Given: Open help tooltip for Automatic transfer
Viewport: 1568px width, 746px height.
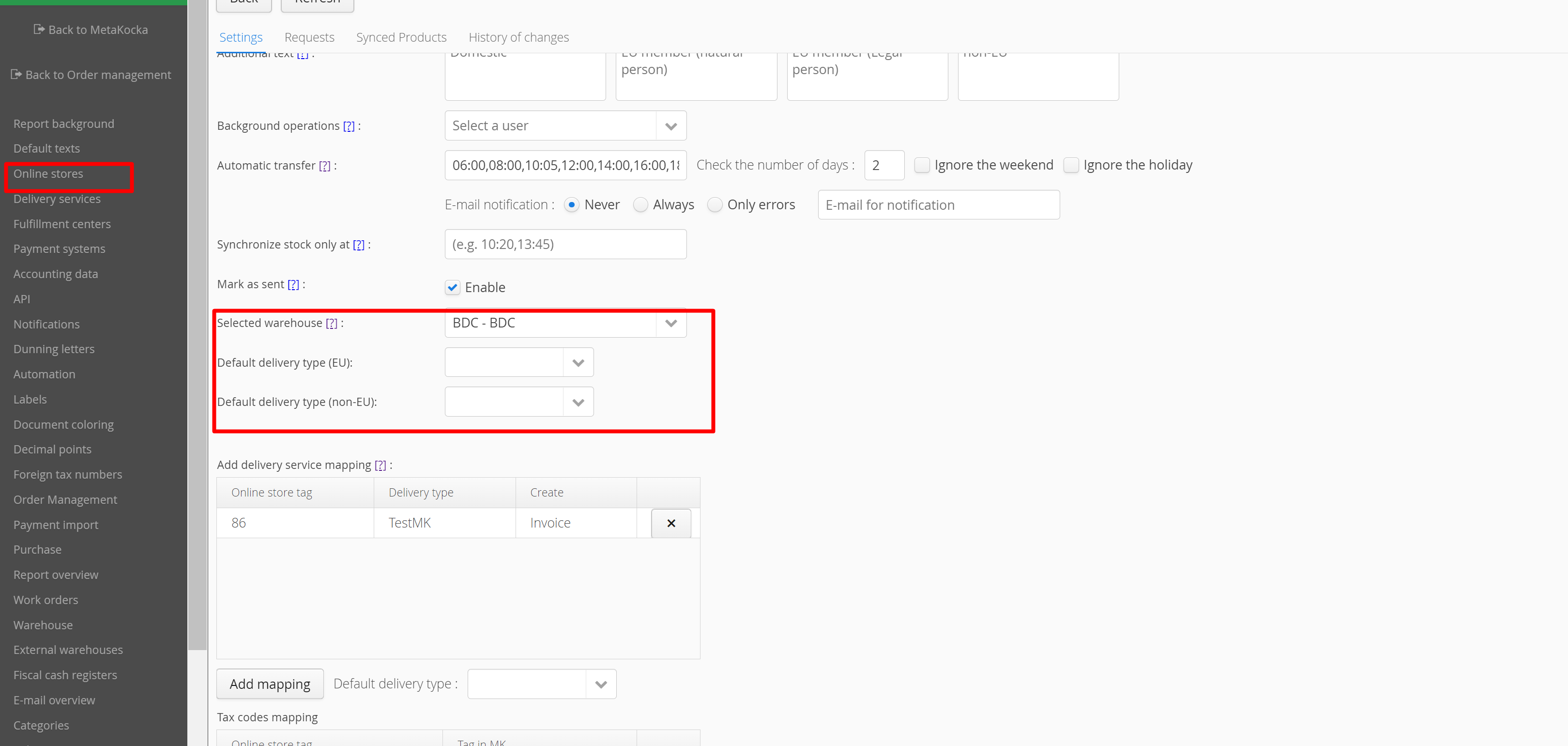Looking at the screenshot, I should pos(324,166).
